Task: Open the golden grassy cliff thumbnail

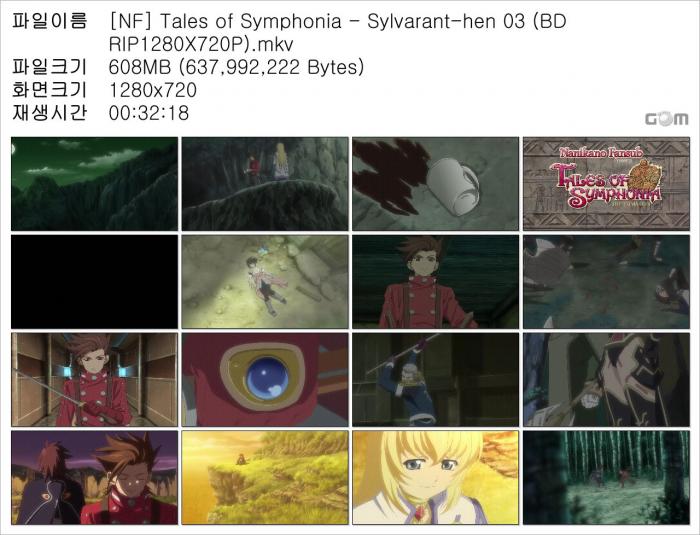Action: pos(265,477)
